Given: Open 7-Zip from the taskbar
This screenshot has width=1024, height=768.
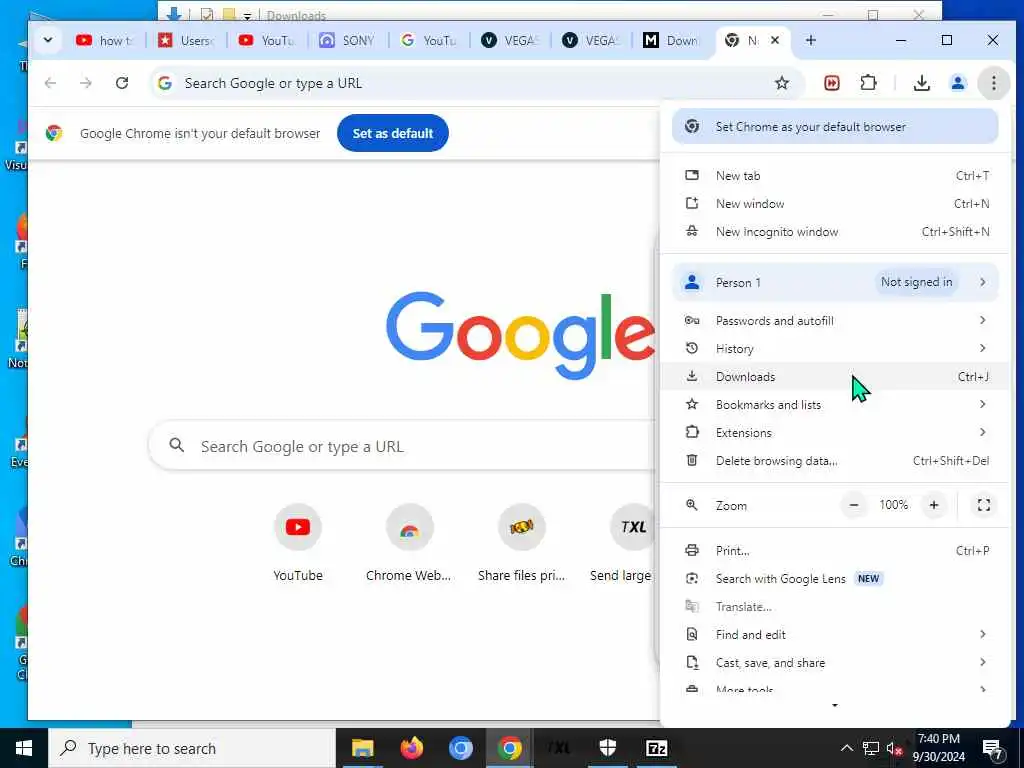Looking at the screenshot, I should [x=656, y=748].
